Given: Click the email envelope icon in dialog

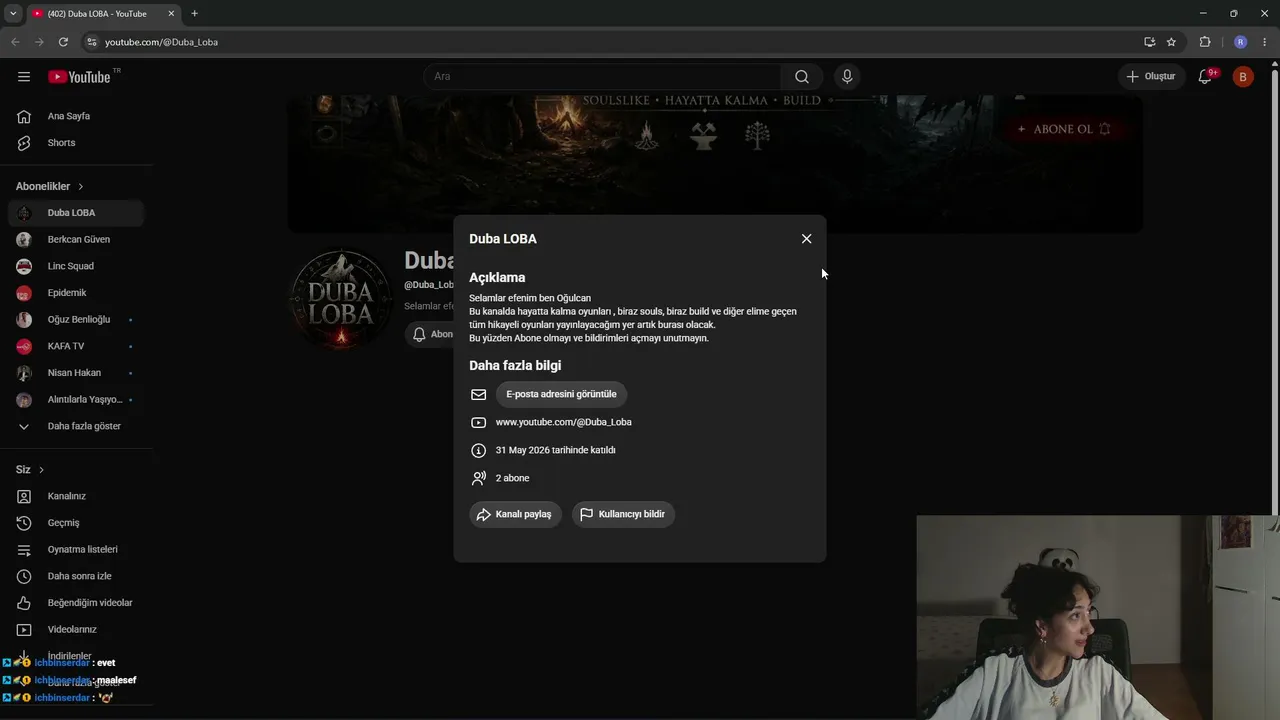Looking at the screenshot, I should click(479, 395).
